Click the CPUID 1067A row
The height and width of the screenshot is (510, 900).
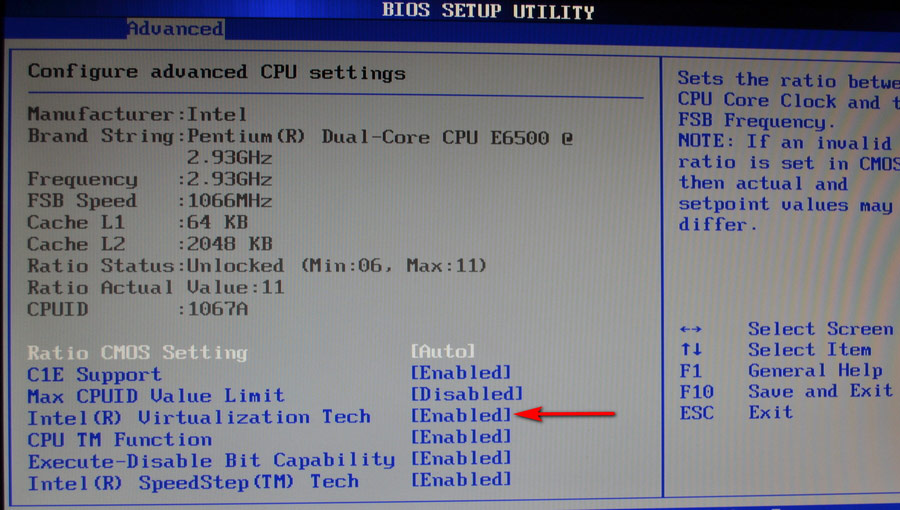(x=137, y=309)
